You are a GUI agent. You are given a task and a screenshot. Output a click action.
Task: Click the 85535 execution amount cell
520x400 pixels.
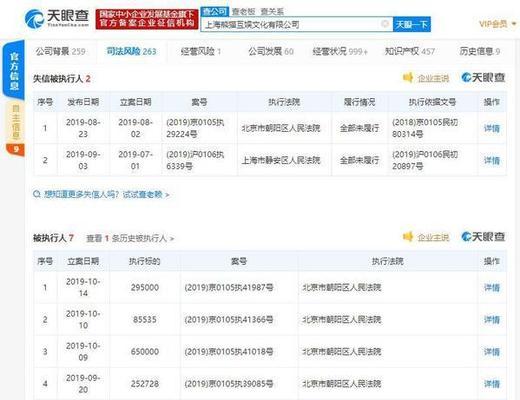point(145,319)
